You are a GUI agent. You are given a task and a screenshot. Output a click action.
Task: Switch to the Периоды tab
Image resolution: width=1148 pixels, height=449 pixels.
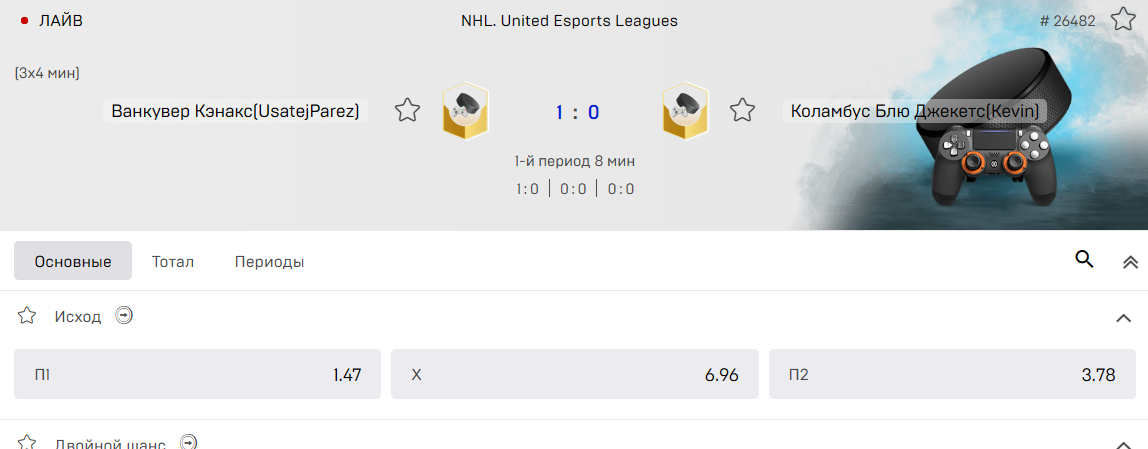(269, 261)
